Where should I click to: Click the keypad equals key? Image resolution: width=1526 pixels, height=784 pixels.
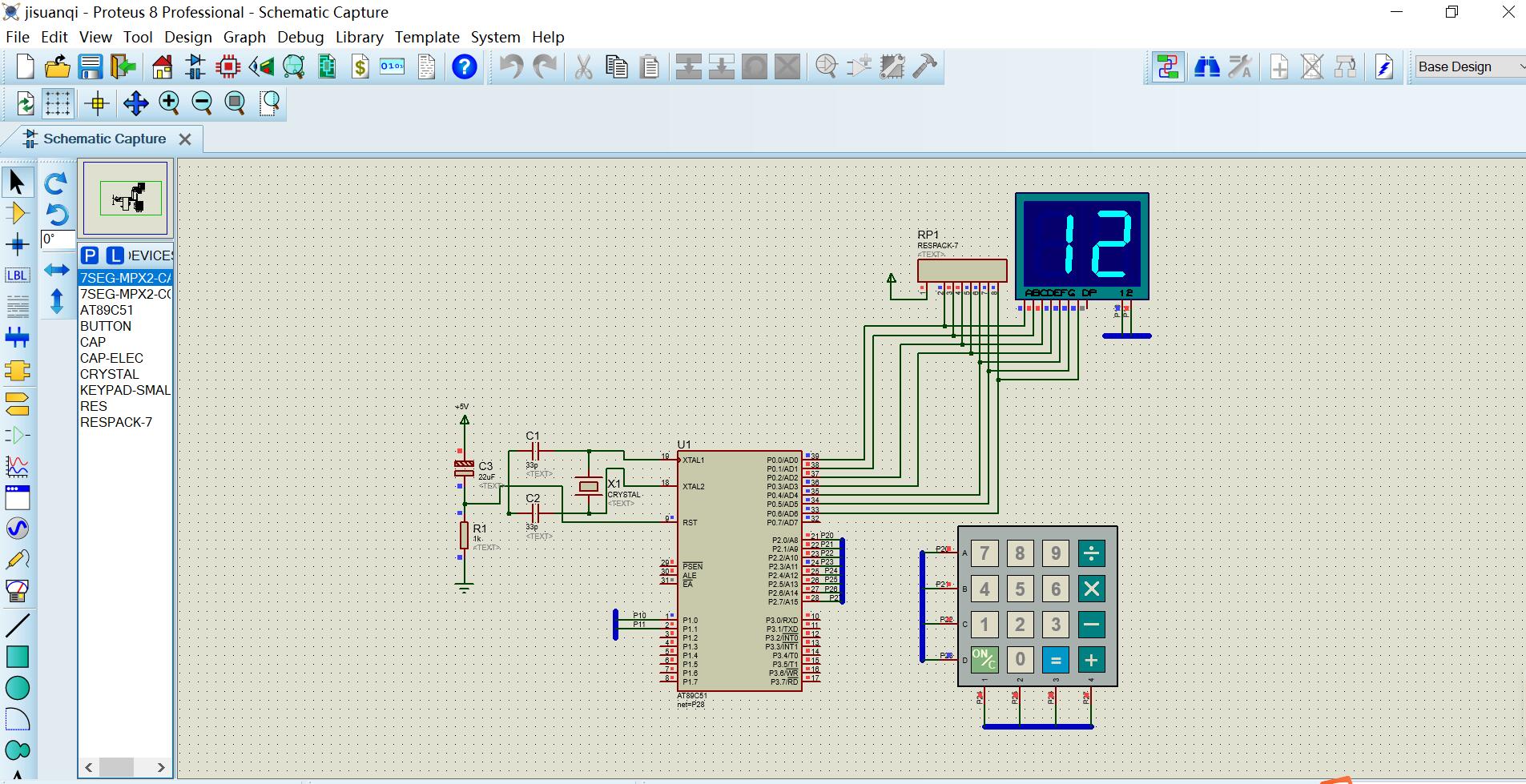coord(1056,660)
